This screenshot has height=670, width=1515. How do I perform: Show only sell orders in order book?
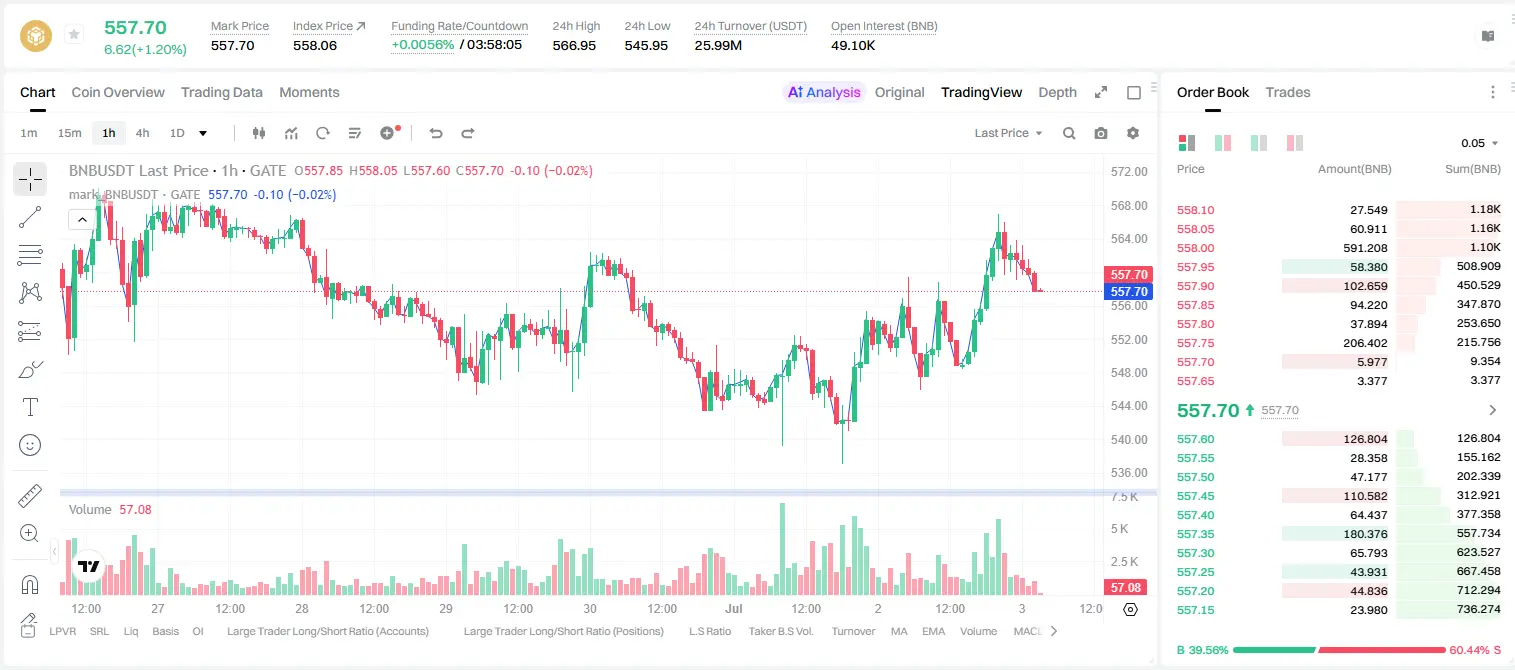pos(1295,143)
